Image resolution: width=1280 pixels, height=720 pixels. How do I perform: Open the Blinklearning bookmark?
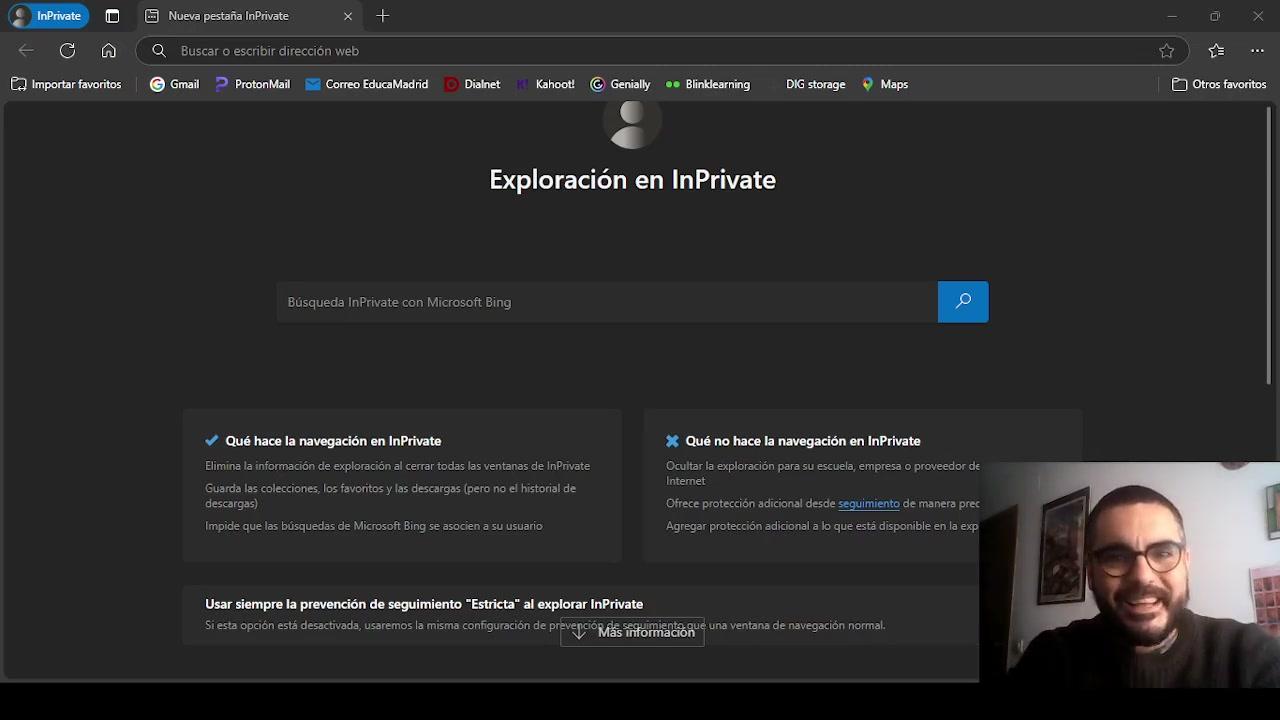point(707,84)
